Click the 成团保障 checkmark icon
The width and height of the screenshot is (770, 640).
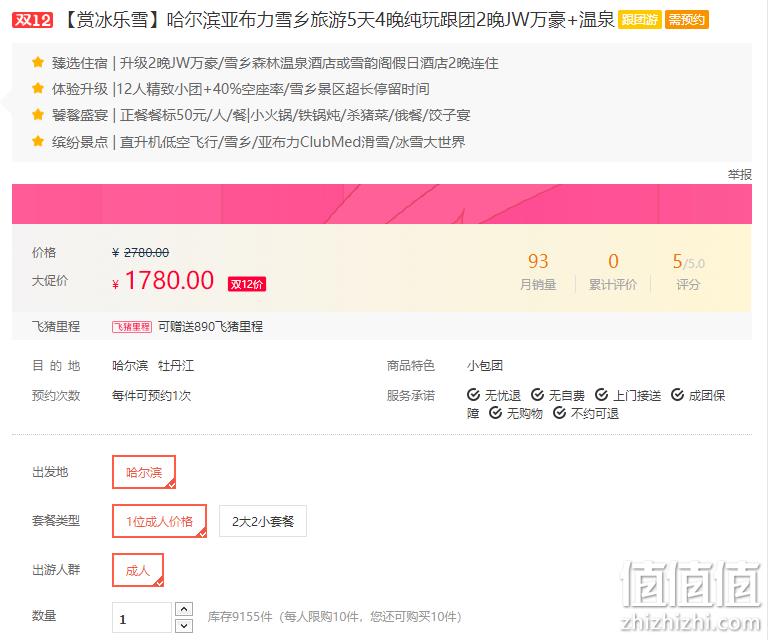[678, 394]
